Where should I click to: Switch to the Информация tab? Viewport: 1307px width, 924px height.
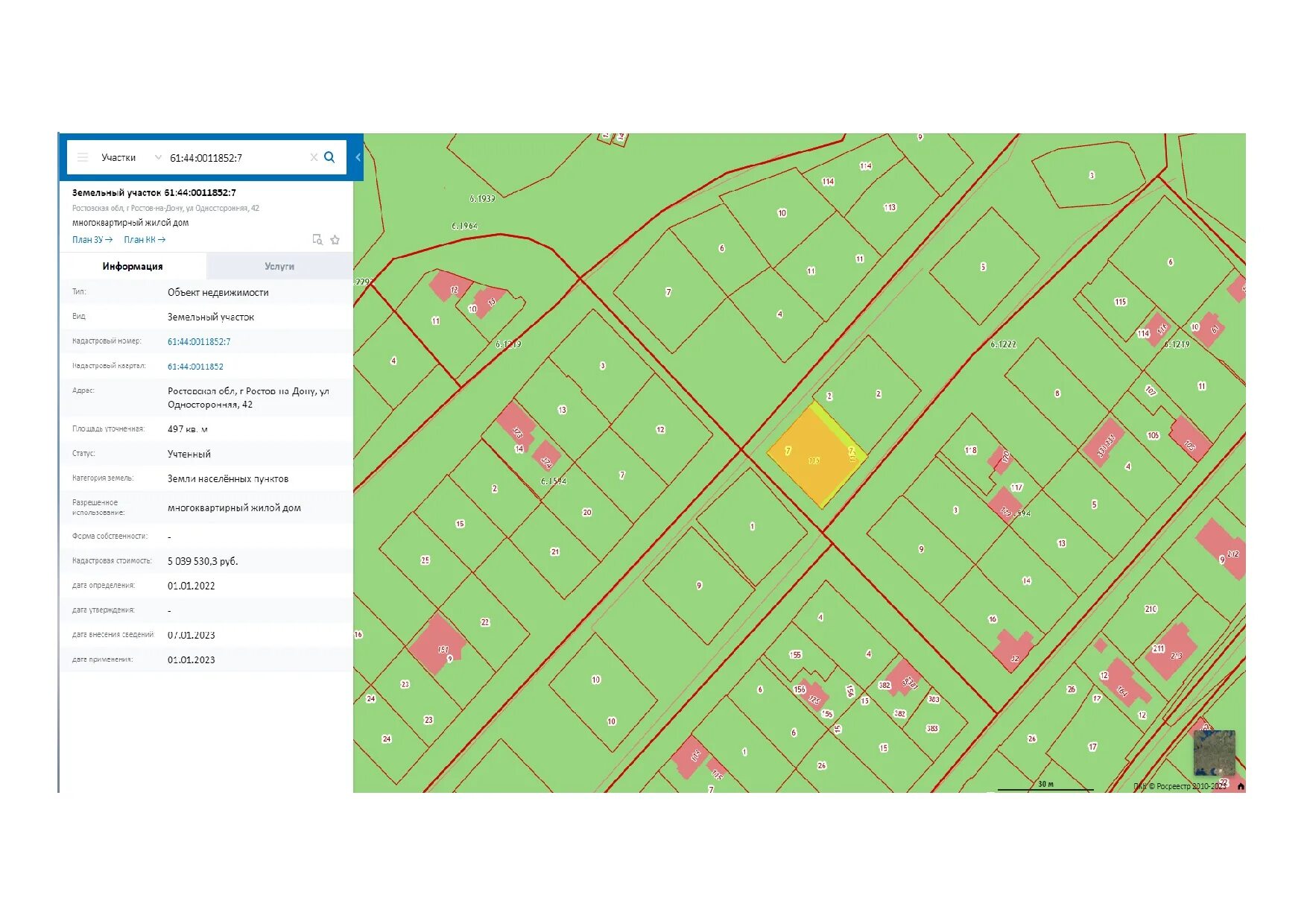pyautogui.click(x=133, y=266)
